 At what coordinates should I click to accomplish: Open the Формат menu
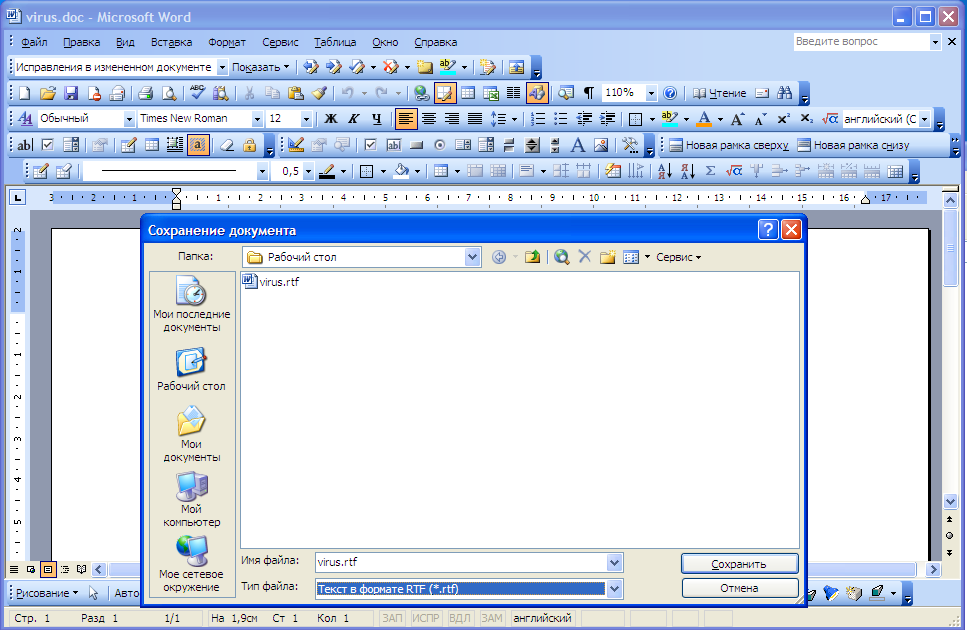227,42
